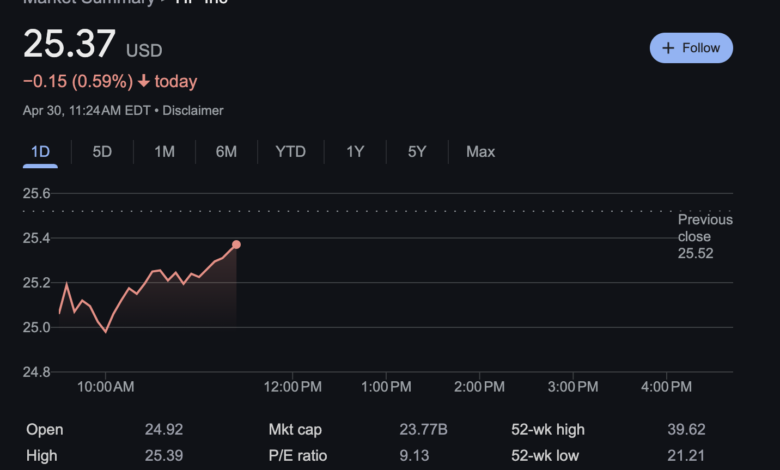The image size is (780, 470).
Task: Click the 4:00 PM axis label
Action: click(x=666, y=386)
